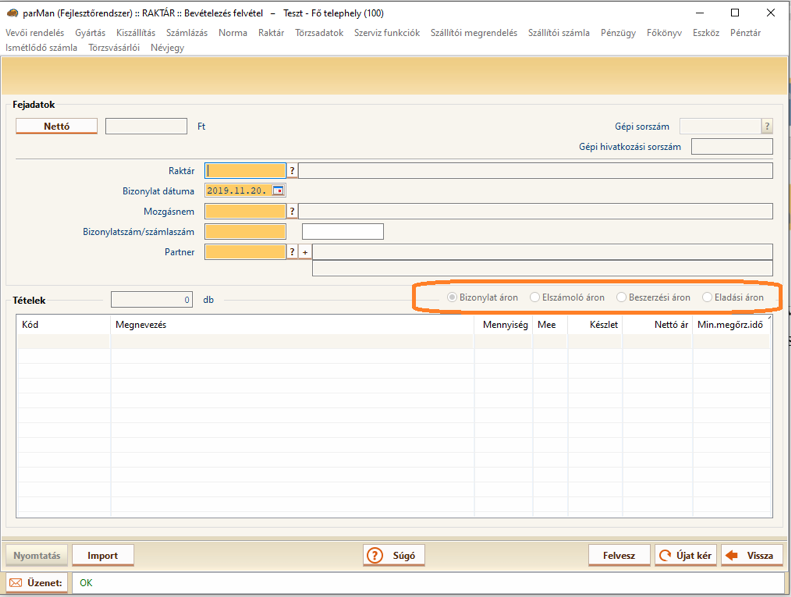Click the Mennyiség column header
This screenshot has width=791, height=597.
tap(503, 325)
